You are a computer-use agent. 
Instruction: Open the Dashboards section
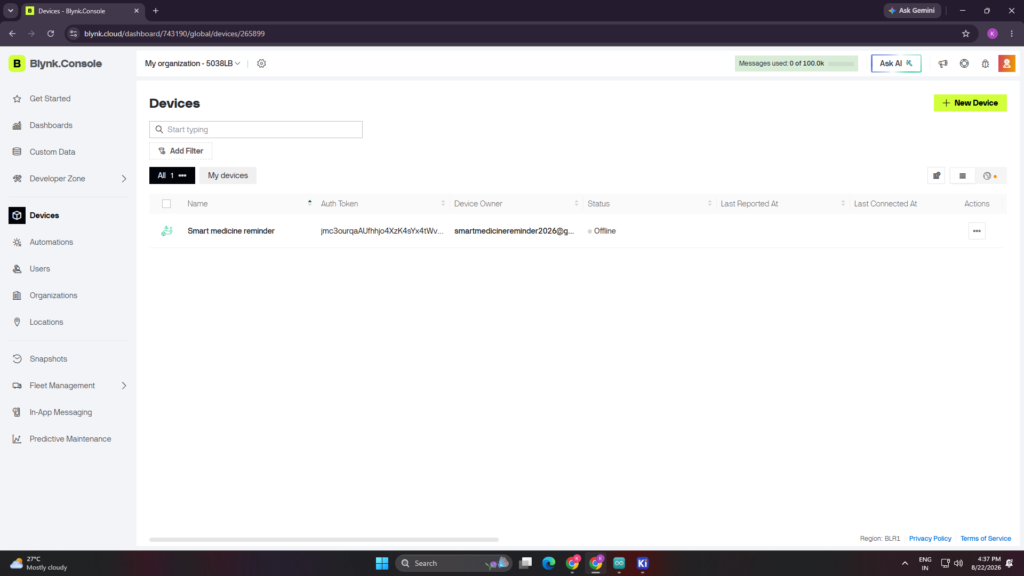pyautogui.click(x=51, y=125)
